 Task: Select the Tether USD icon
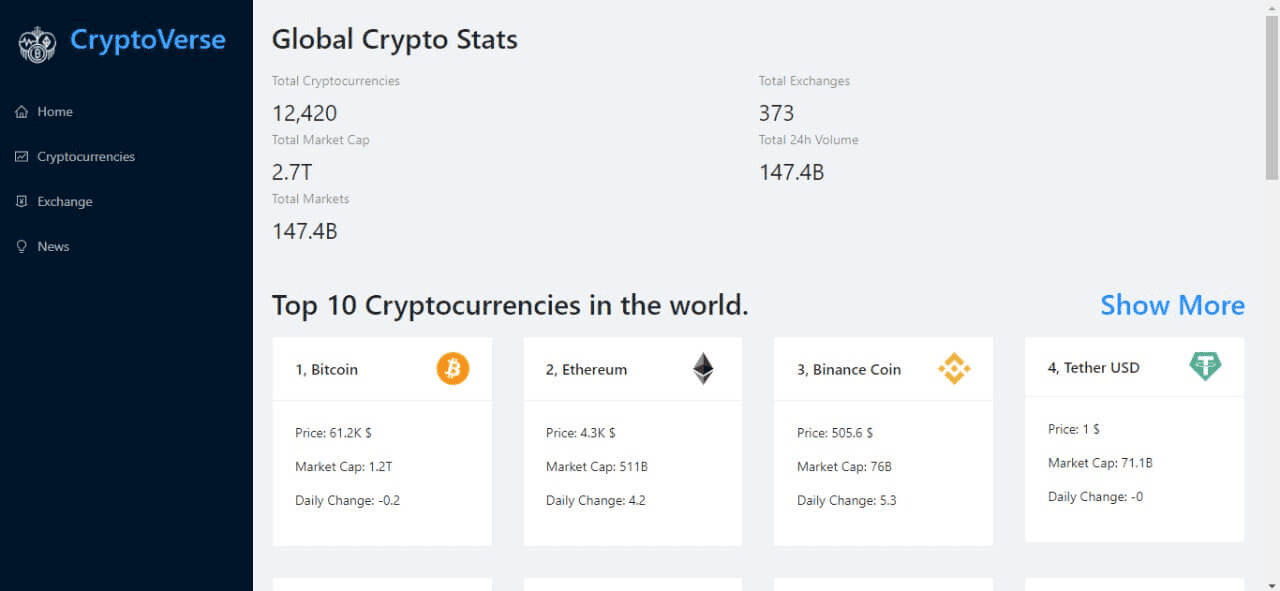pyautogui.click(x=1206, y=366)
